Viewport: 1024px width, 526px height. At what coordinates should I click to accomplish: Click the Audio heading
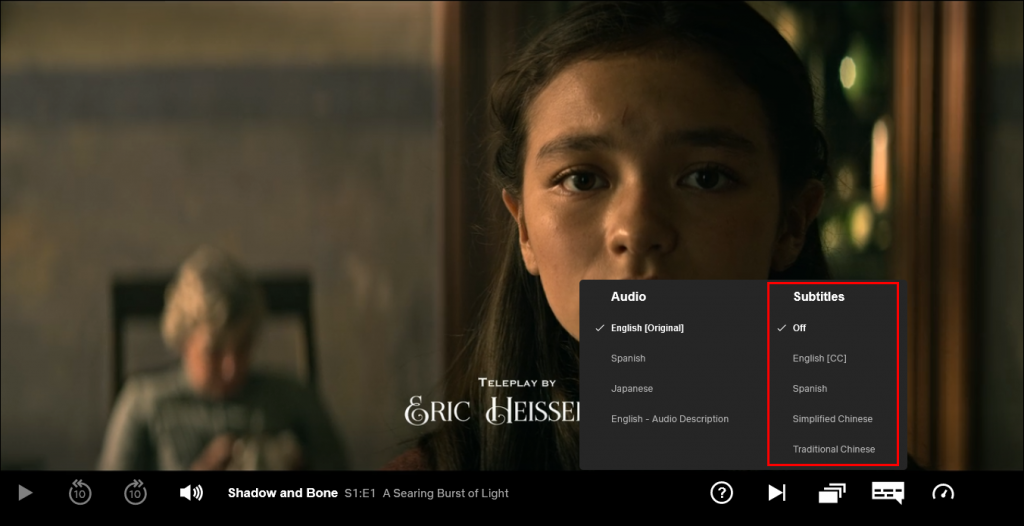(x=628, y=297)
